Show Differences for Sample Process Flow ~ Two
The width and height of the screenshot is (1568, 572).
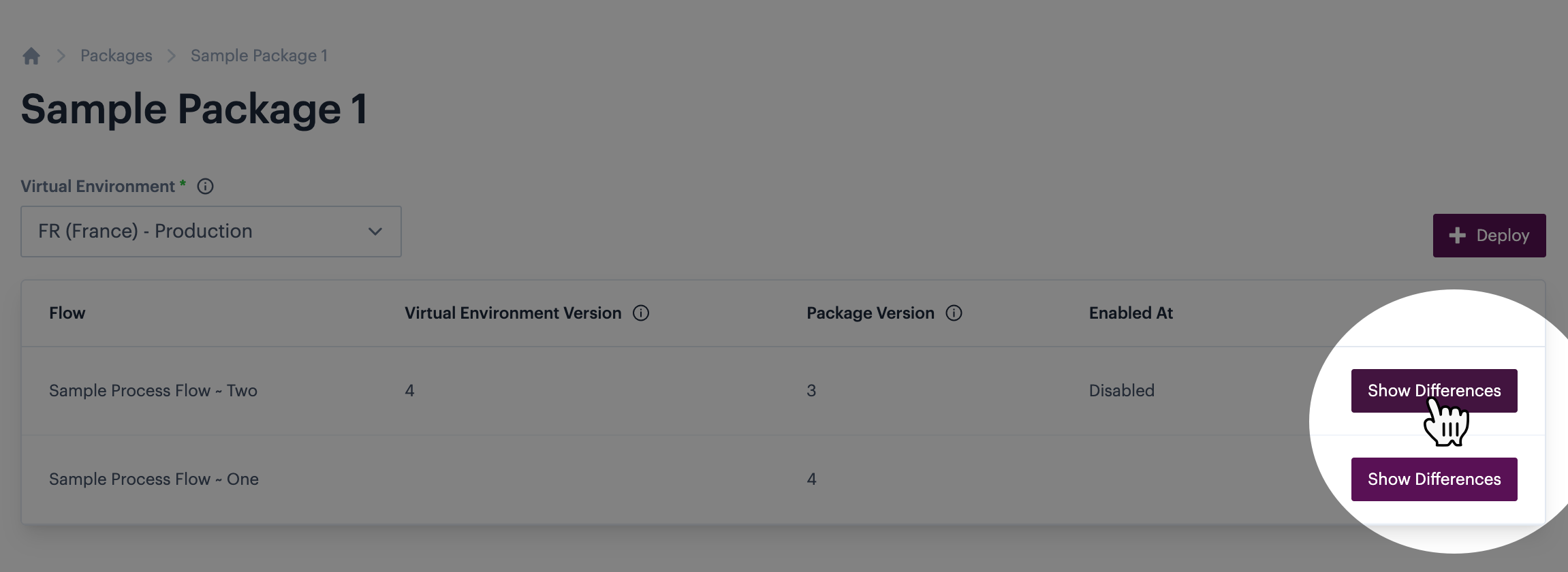click(x=1434, y=391)
